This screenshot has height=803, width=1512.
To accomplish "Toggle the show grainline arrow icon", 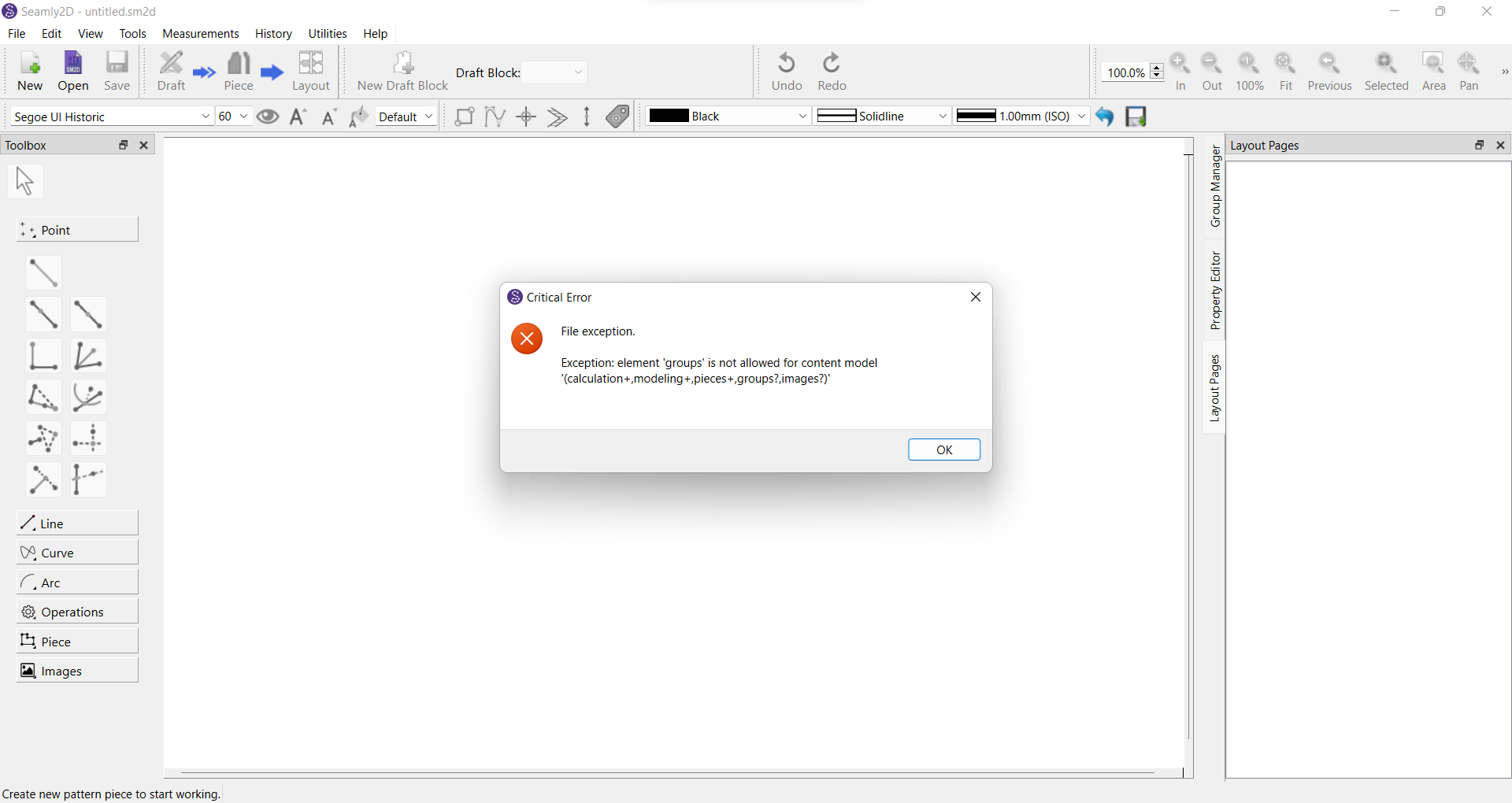I will (587, 117).
